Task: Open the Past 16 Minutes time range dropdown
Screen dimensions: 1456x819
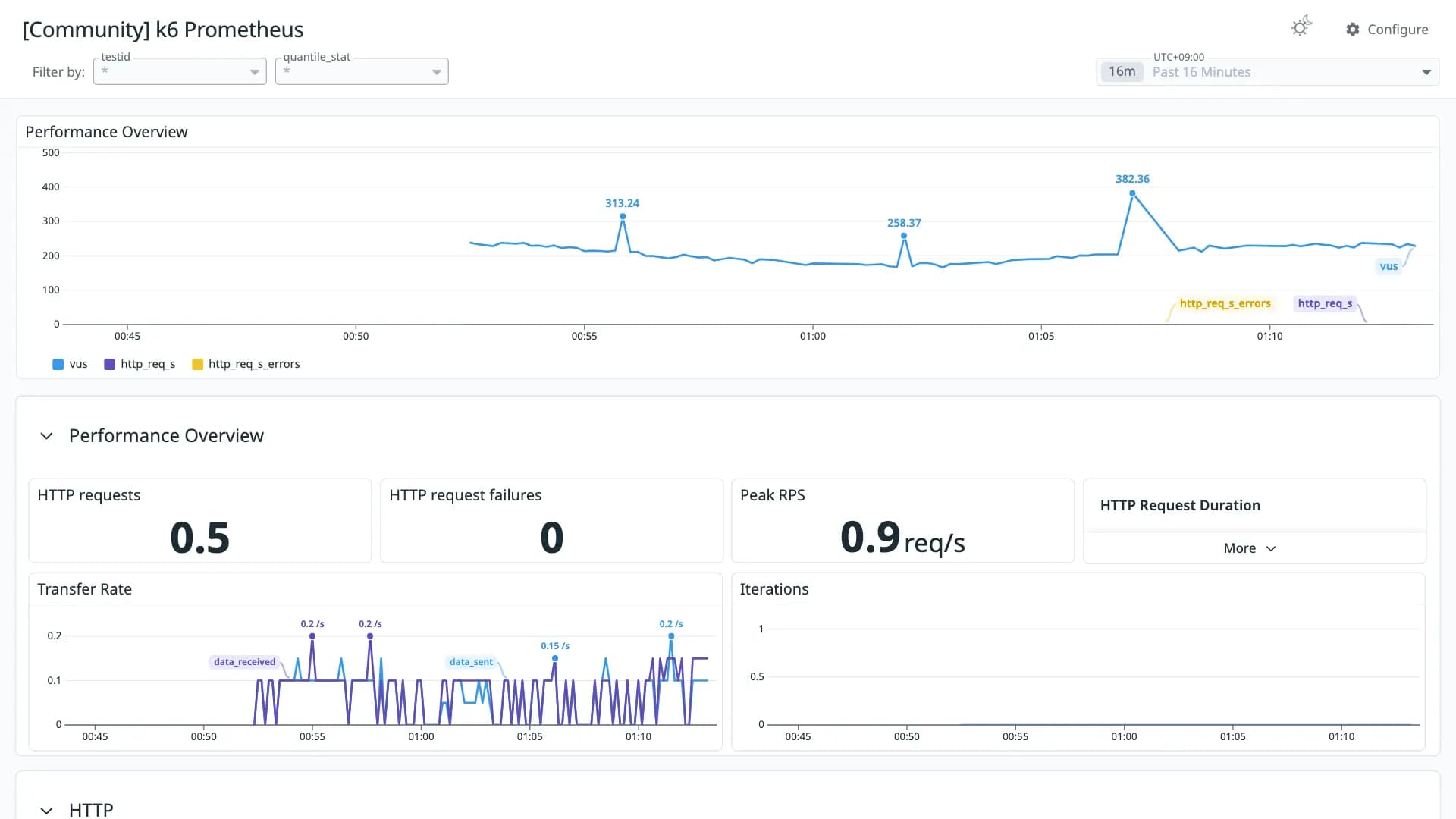Action: (x=1268, y=72)
